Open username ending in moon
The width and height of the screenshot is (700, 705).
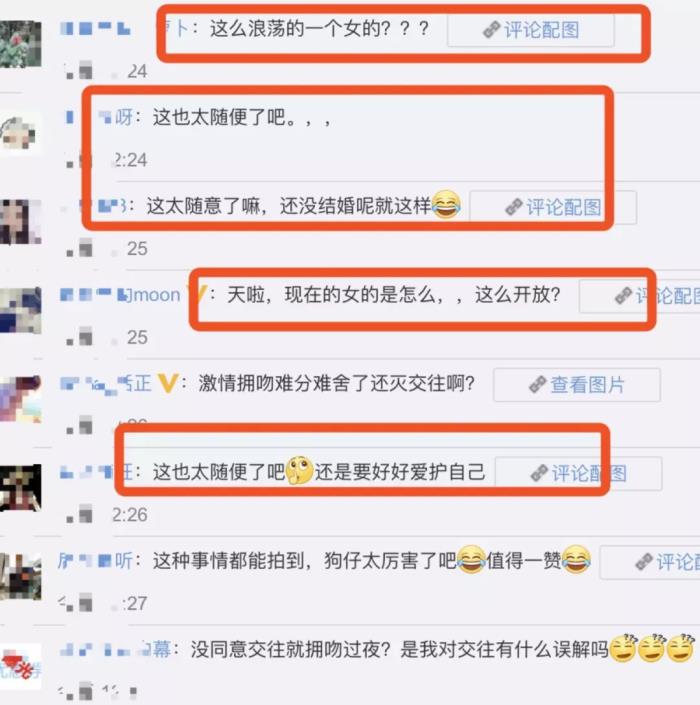120,295
